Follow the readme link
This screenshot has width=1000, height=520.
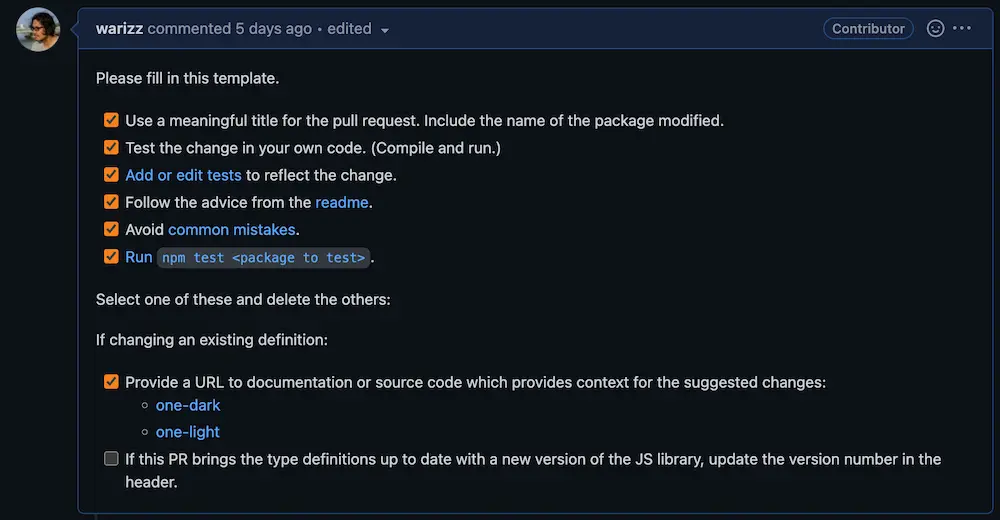[342, 202]
